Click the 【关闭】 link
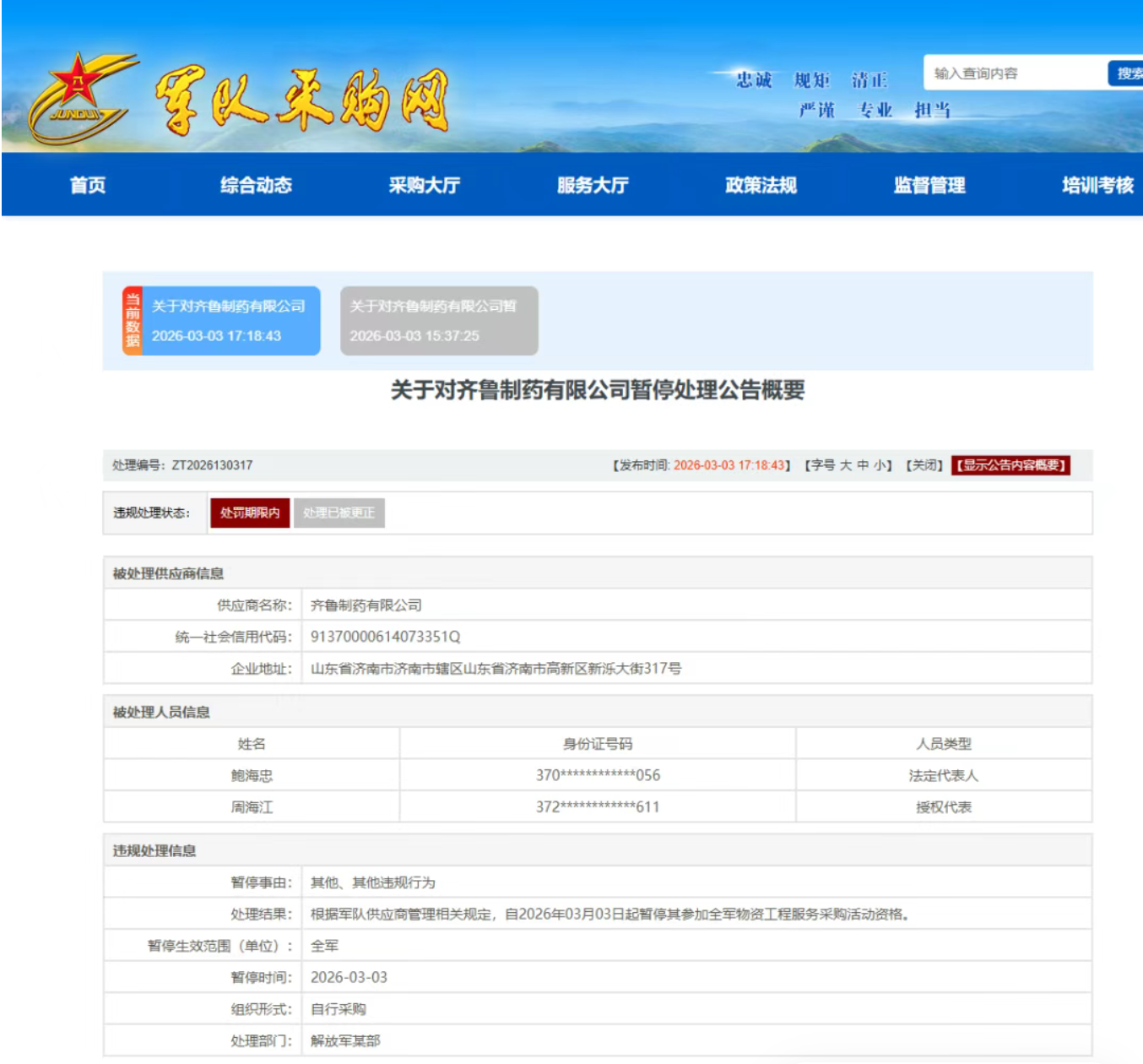The height and width of the screenshot is (1064, 1143). click(924, 465)
